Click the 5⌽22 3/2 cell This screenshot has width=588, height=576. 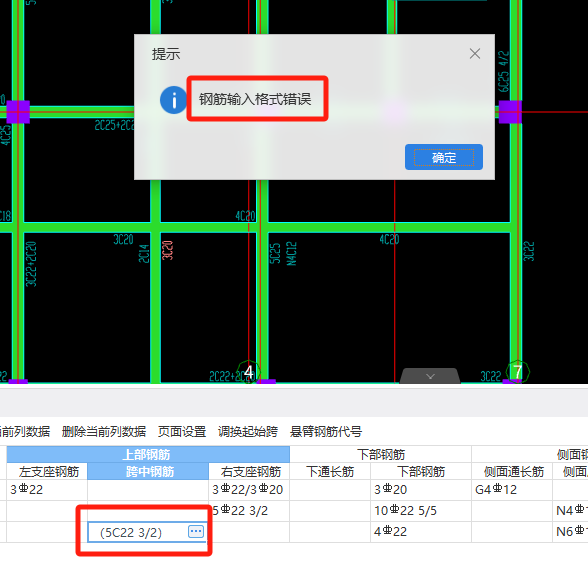[x=249, y=511]
